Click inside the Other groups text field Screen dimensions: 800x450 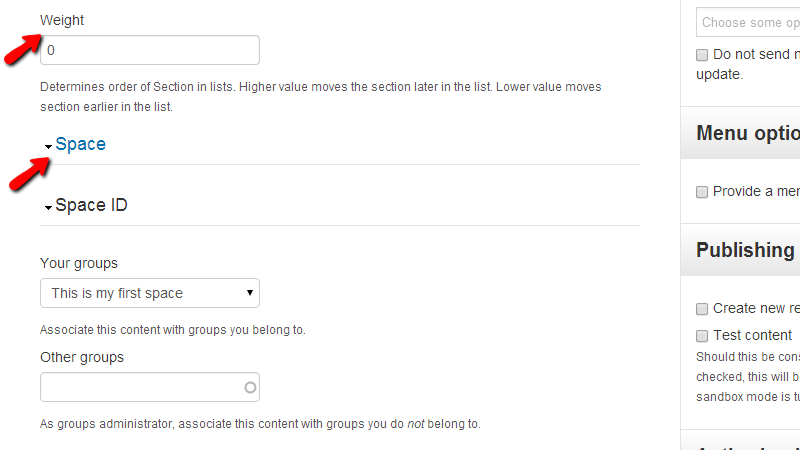[x=140, y=387]
